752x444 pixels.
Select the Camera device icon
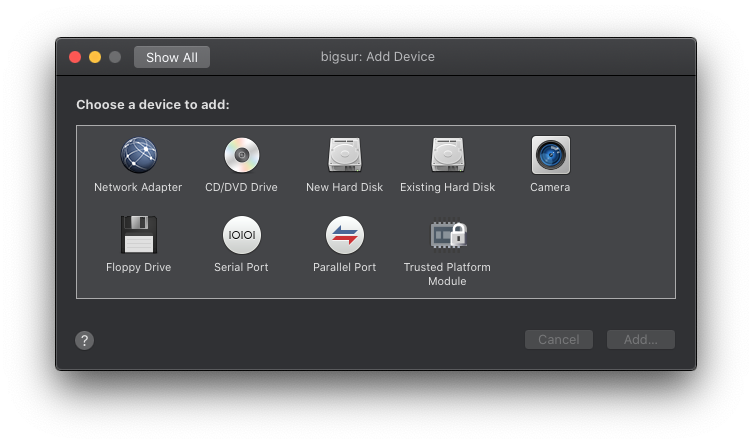550,155
